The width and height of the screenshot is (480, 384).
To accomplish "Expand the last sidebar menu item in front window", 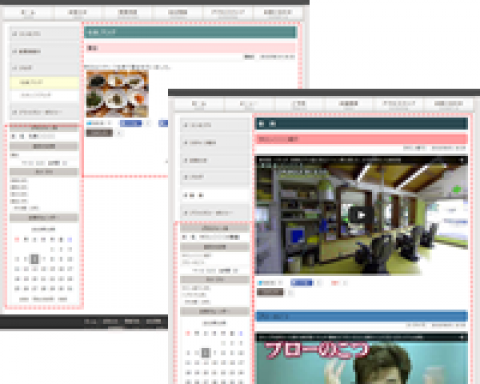I will 215,212.
